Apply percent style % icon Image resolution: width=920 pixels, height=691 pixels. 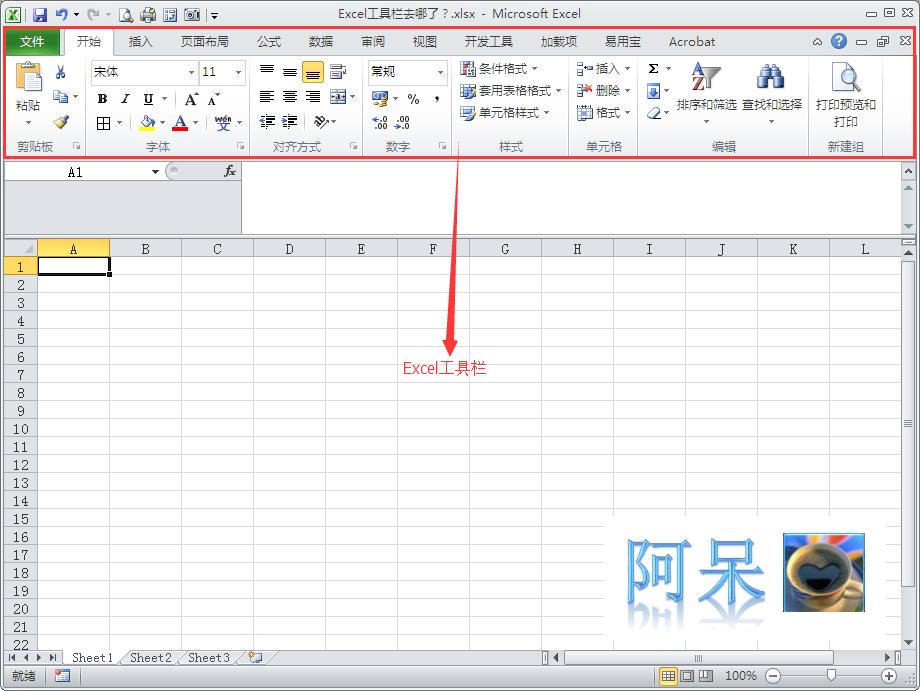[x=412, y=99]
